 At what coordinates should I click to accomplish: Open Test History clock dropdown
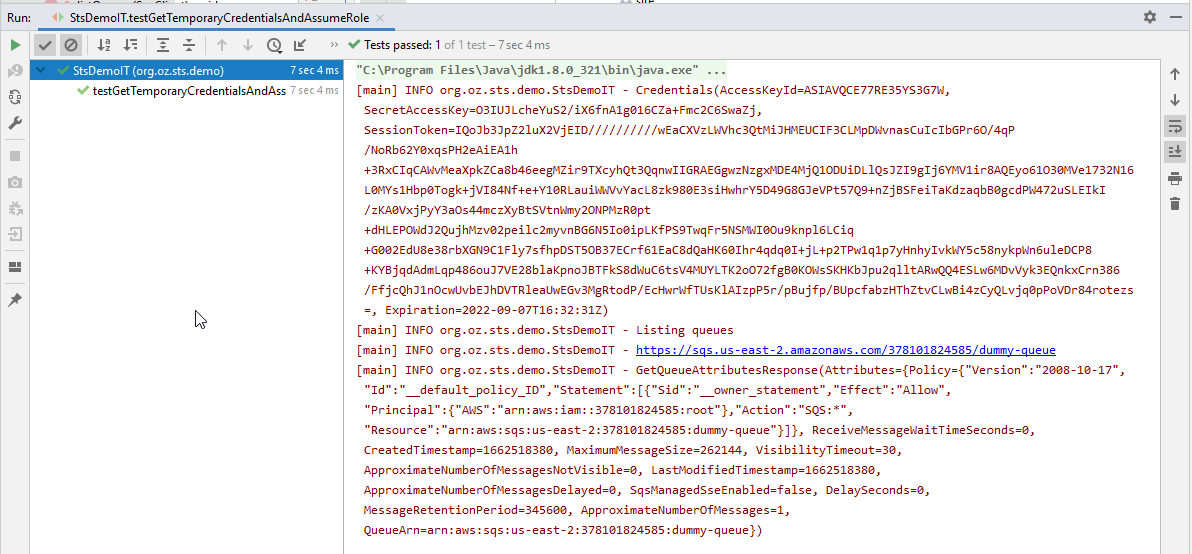pos(274,46)
